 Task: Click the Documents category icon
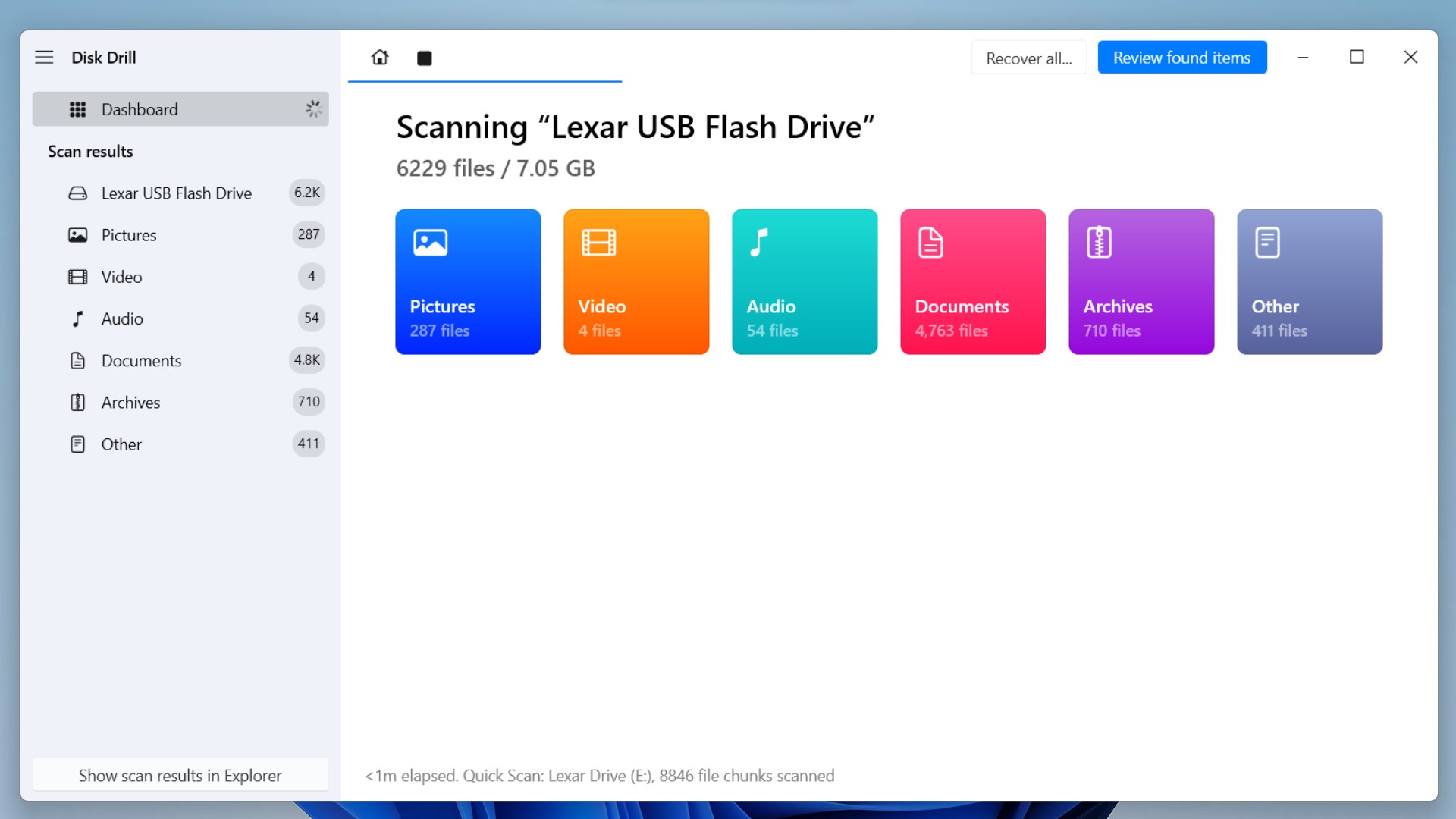tap(929, 243)
